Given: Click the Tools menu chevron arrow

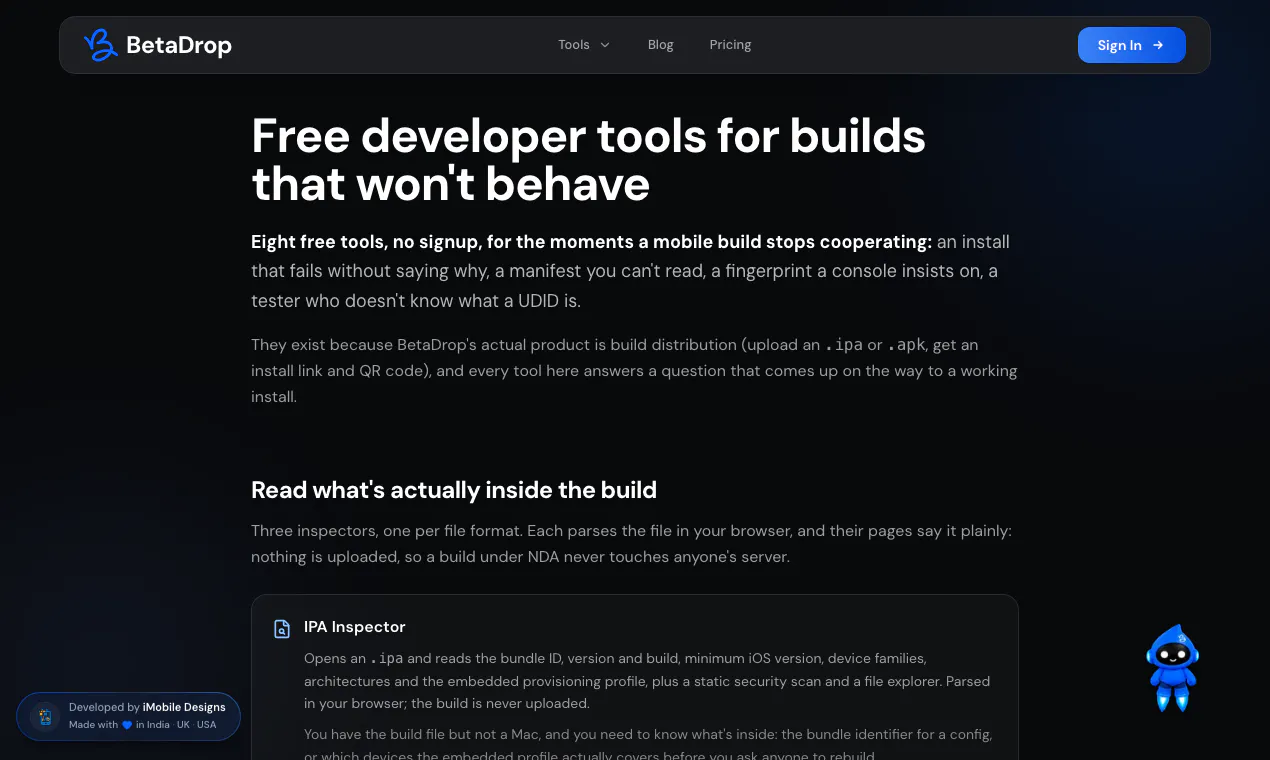Looking at the screenshot, I should click(x=605, y=45).
